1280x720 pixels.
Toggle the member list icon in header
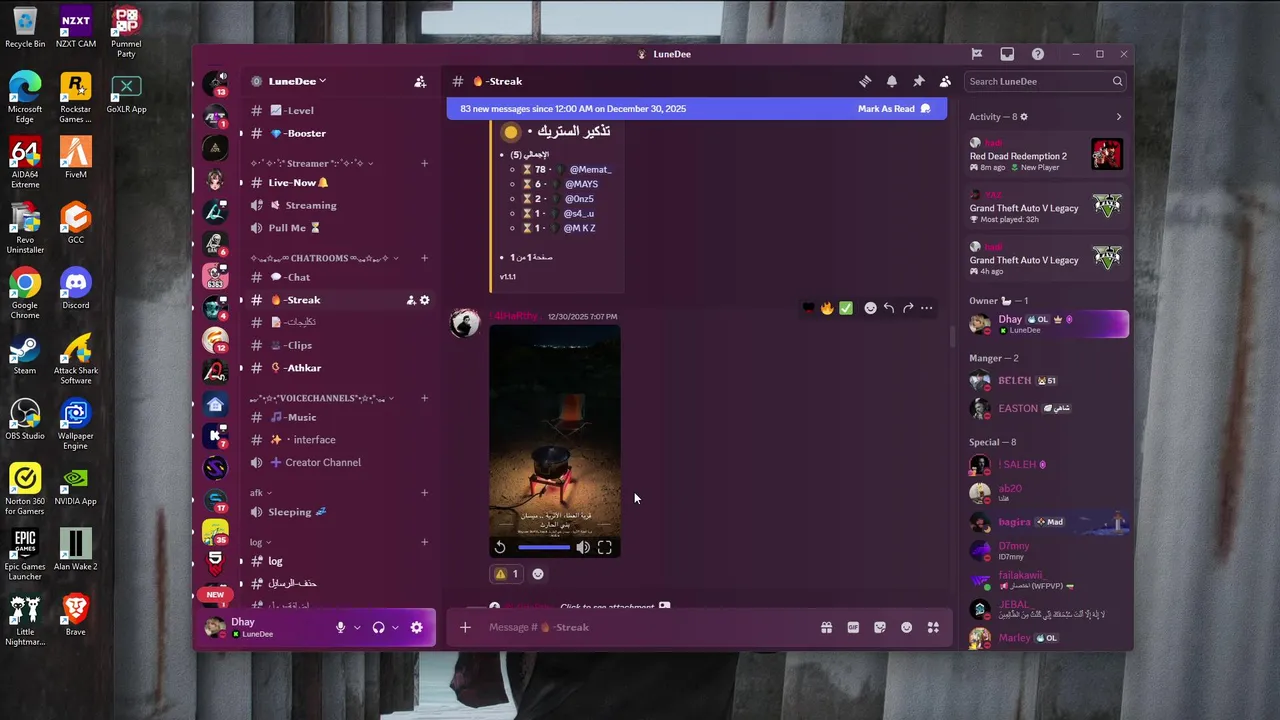(945, 82)
